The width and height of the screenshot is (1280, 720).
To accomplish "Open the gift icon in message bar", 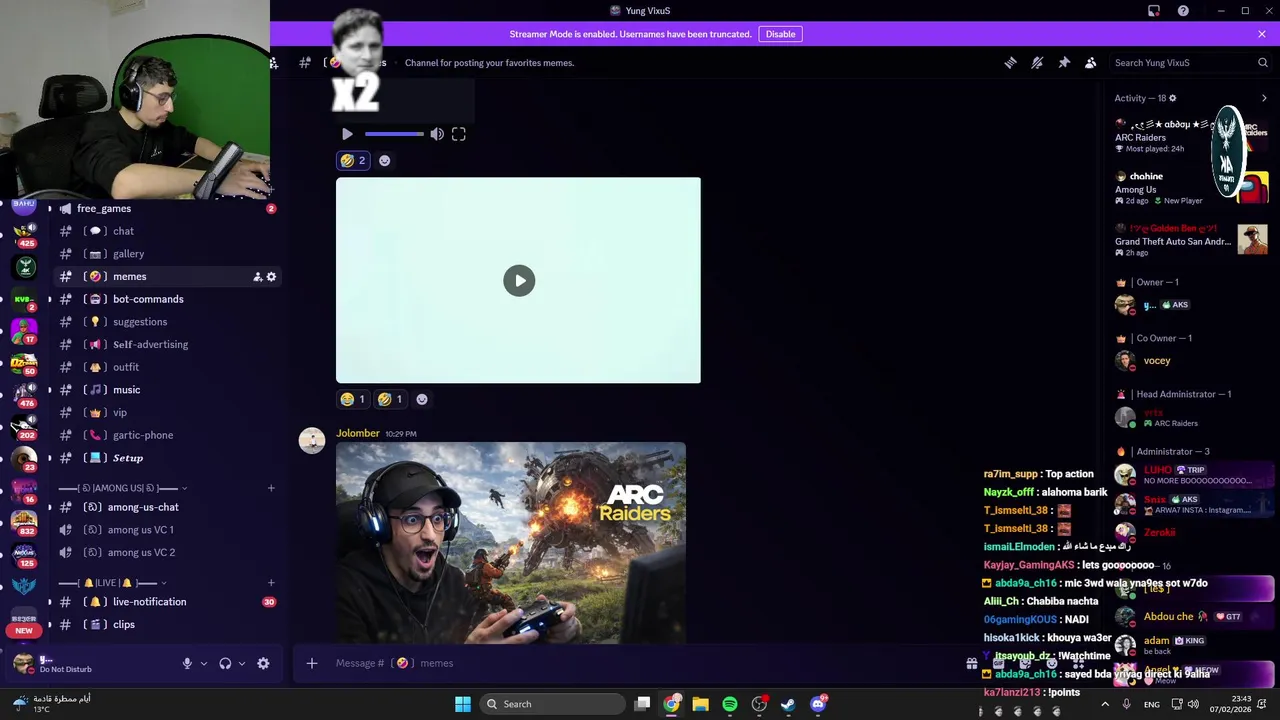I will point(971,663).
